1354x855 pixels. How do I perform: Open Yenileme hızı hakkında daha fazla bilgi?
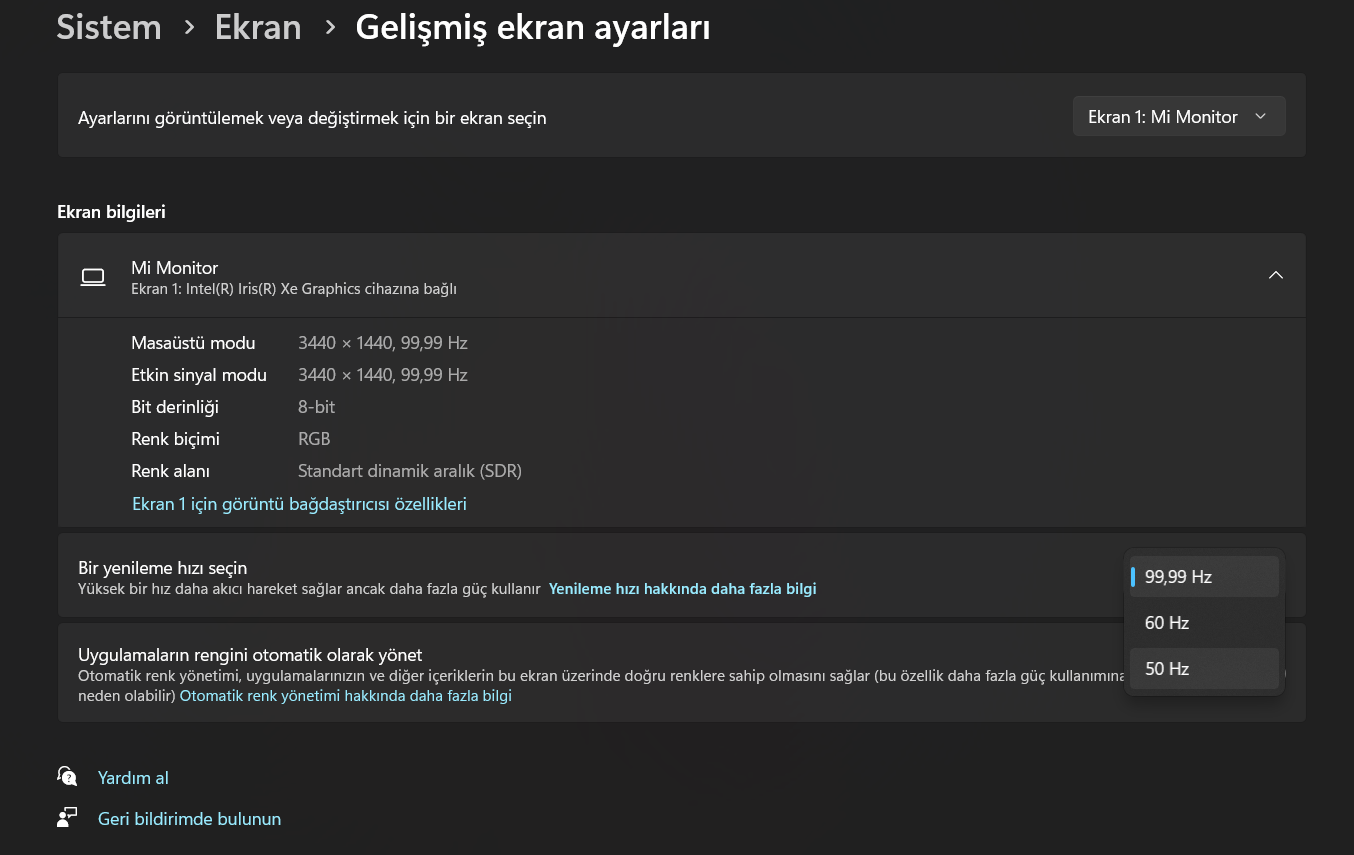pos(682,589)
